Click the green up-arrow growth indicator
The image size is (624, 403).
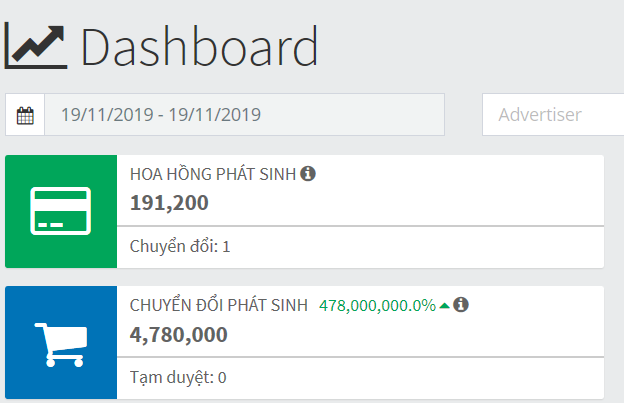[444, 306]
